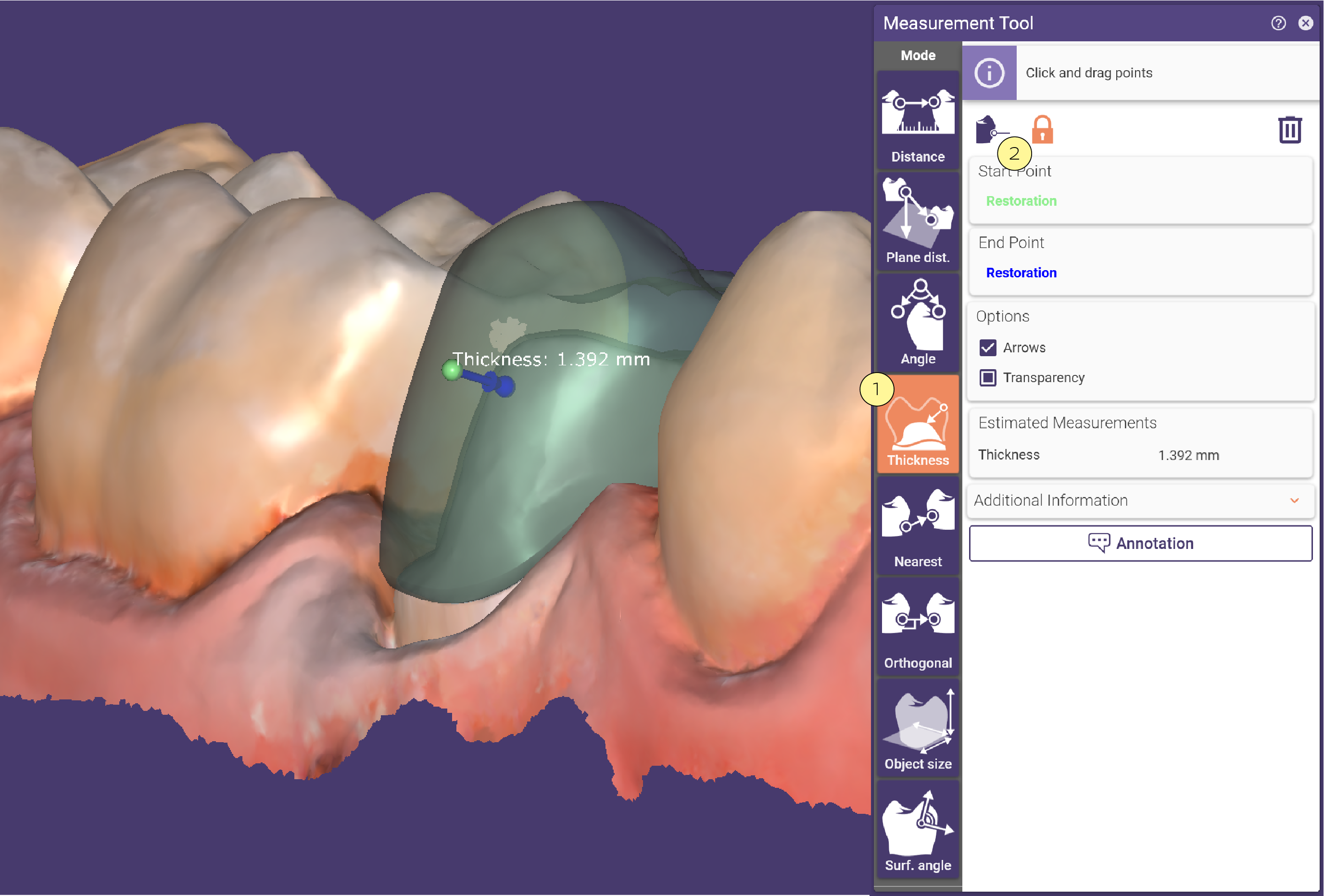Expand the Additional Information section
1324x896 pixels.
click(1141, 500)
